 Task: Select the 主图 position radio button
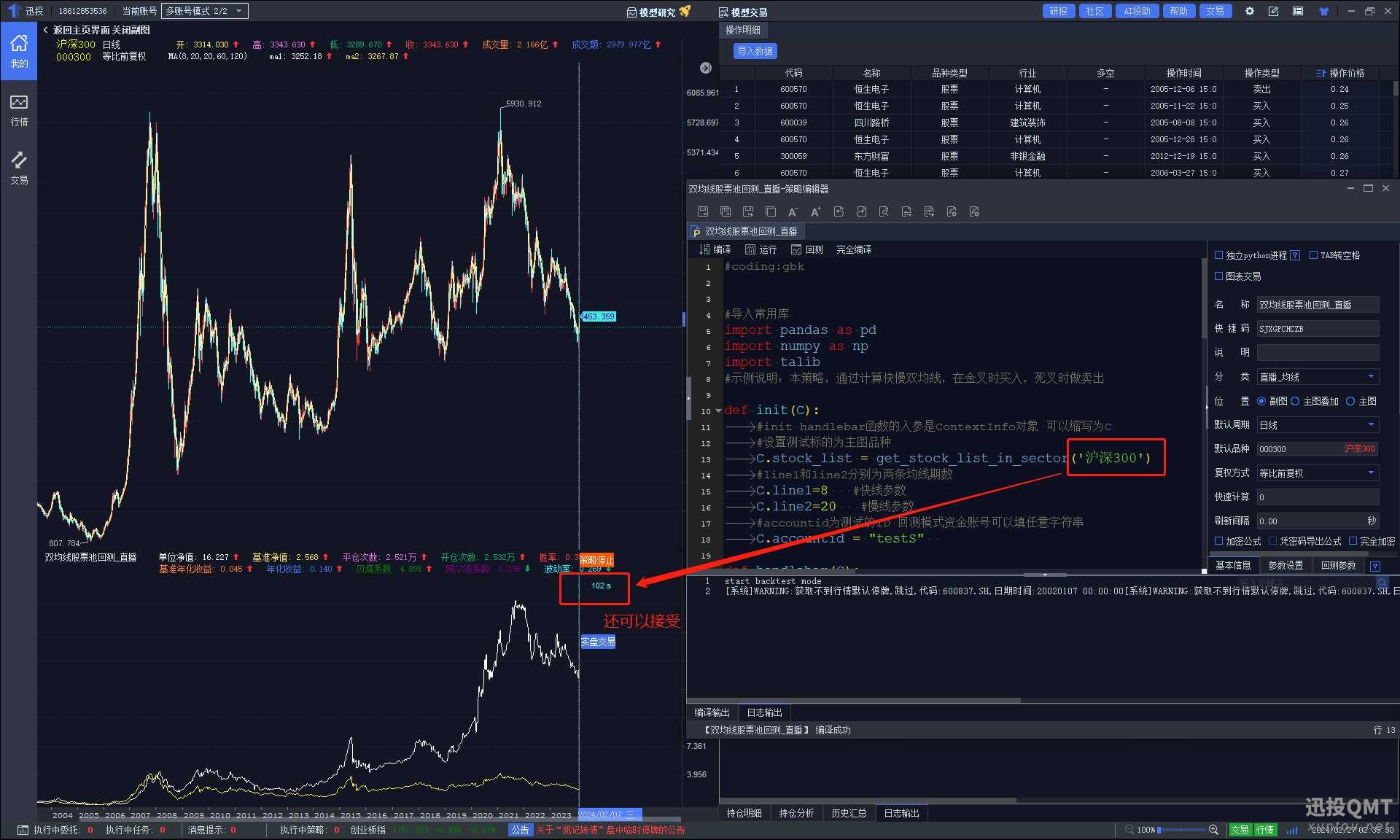[1350, 401]
